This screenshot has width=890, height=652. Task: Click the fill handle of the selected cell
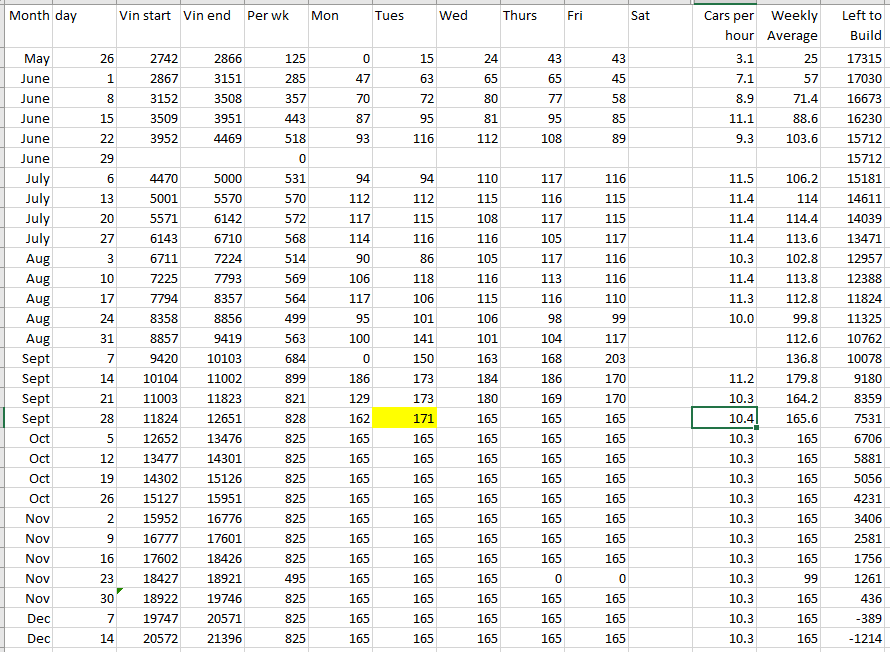[x=756, y=428]
